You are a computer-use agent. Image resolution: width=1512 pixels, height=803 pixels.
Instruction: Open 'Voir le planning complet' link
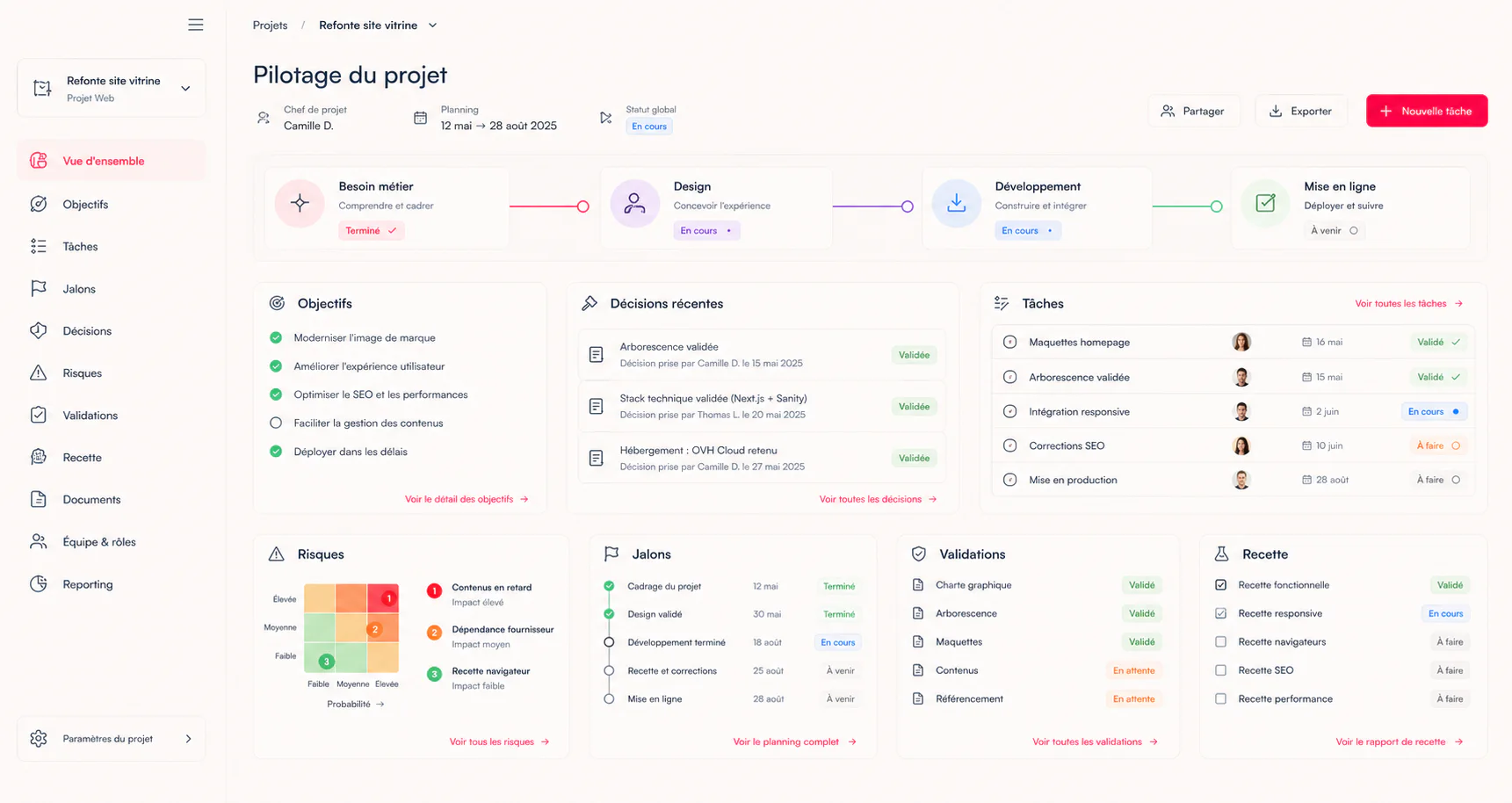pos(794,742)
